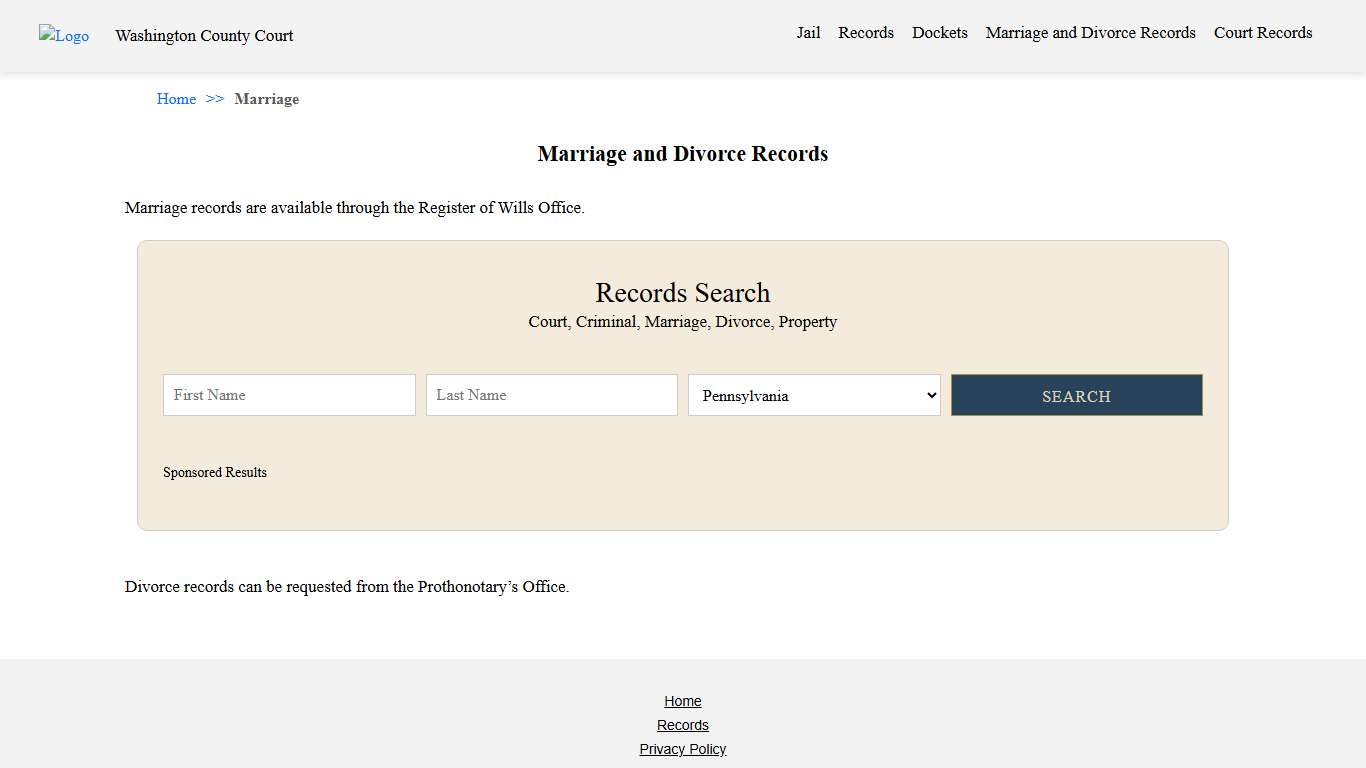
Task: Click the Marriage and Divorce Records page heading
Action: click(x=683, y=154)
